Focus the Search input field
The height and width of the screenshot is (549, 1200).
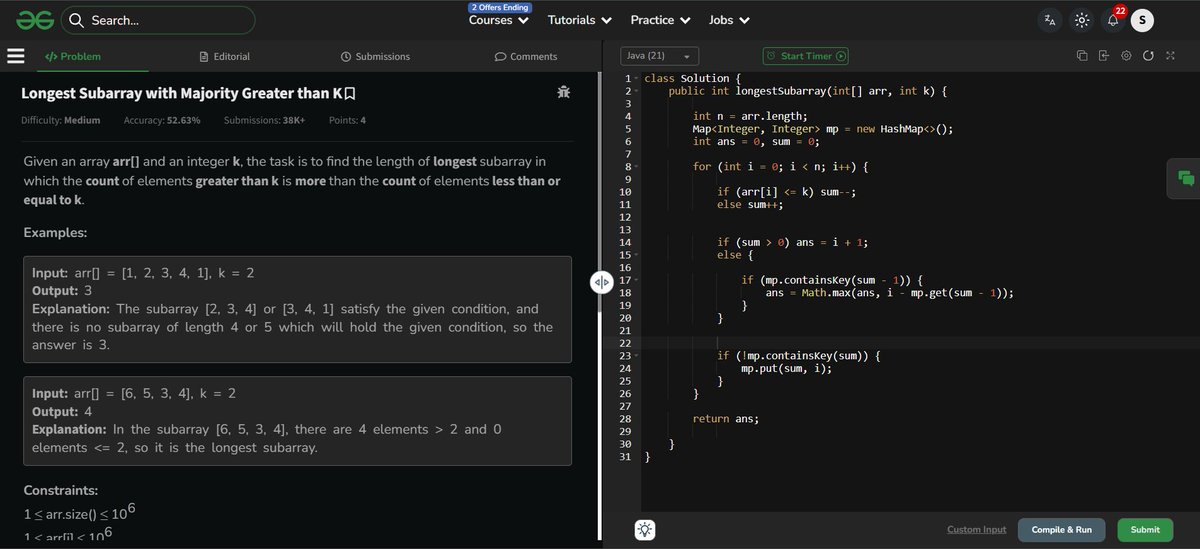coord(158,20)
